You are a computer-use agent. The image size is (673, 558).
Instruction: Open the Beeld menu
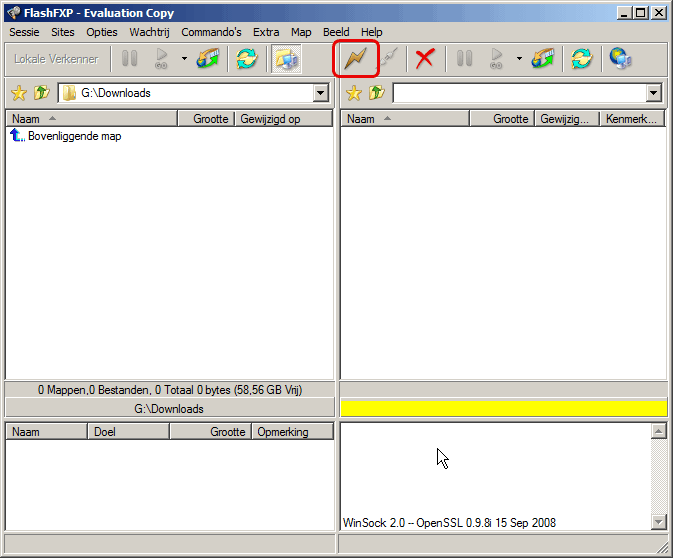(336, 32)
